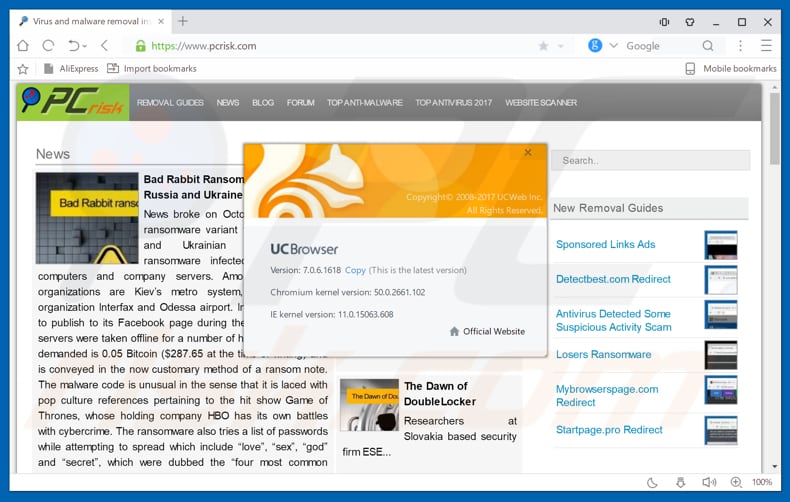Undo closed tab with back-arrow icon
Image resolution: width=790 pixels, height=502 pixels.
coord(74,46)
